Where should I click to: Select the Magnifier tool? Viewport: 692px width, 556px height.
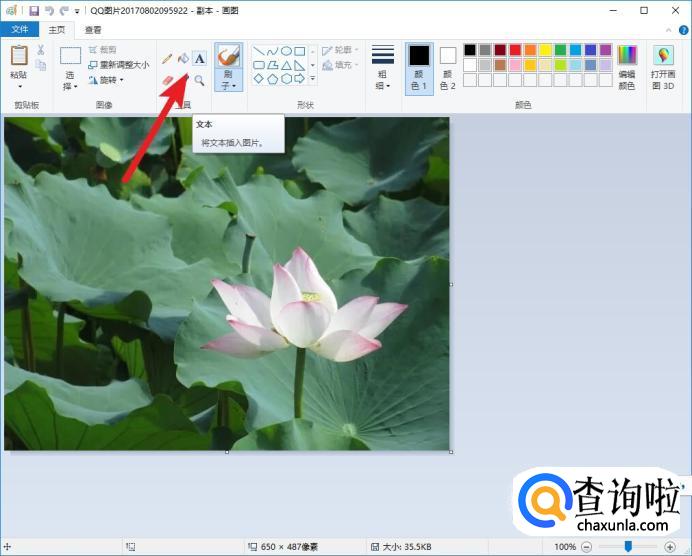[x=199, y=80]
